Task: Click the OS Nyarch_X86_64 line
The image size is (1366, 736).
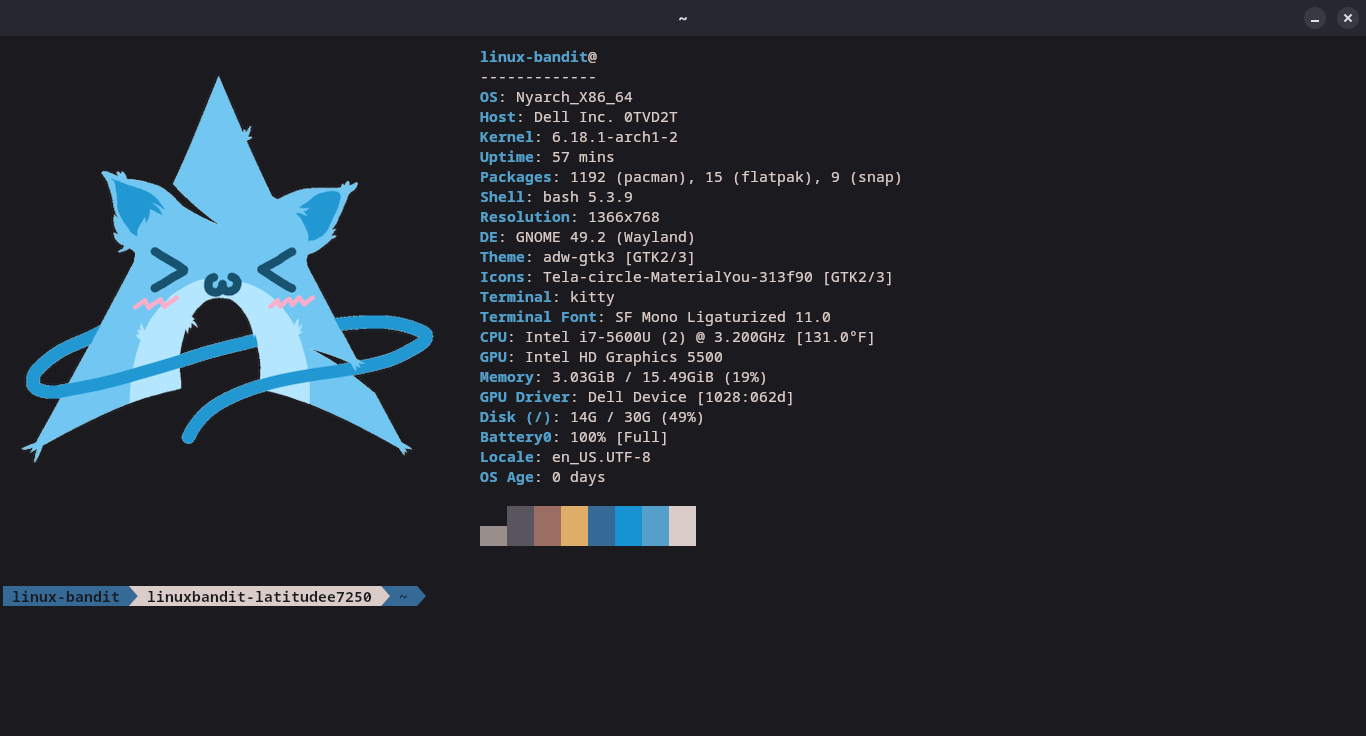Action: [x=556, y=97]
